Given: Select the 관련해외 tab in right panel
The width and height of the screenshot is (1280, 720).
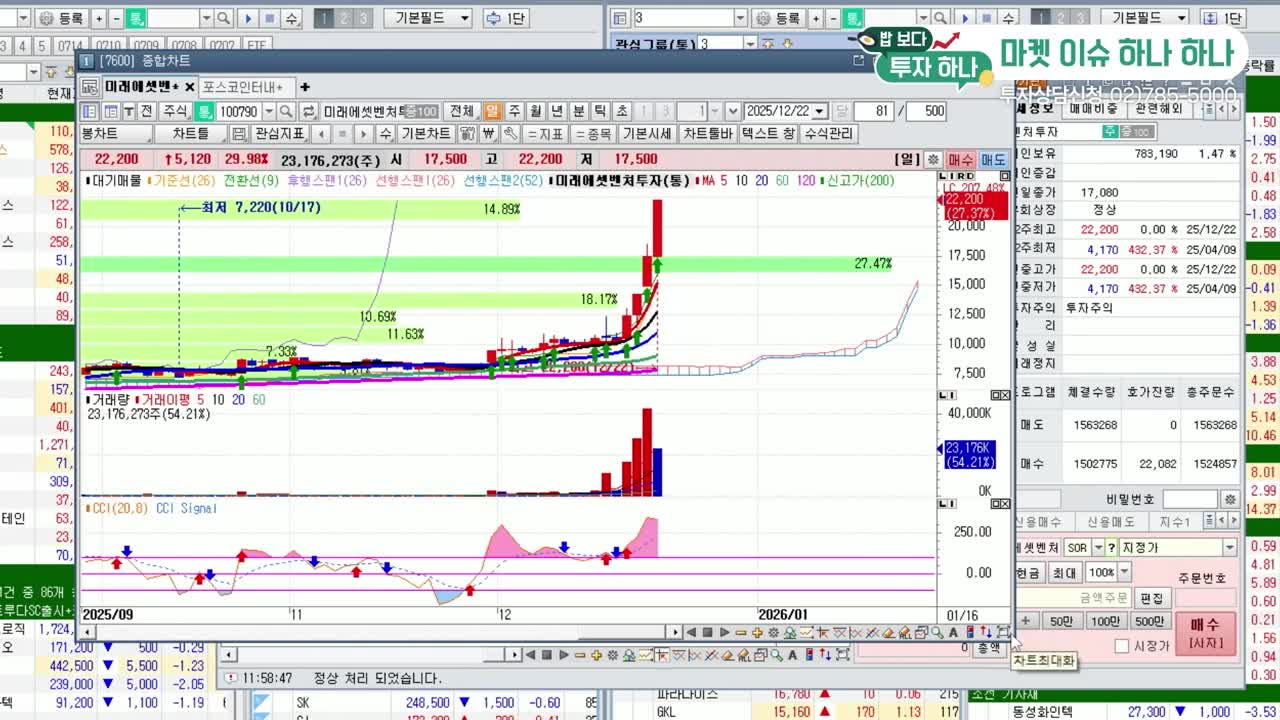Looking at the screenshot, I should (1159, 108).
